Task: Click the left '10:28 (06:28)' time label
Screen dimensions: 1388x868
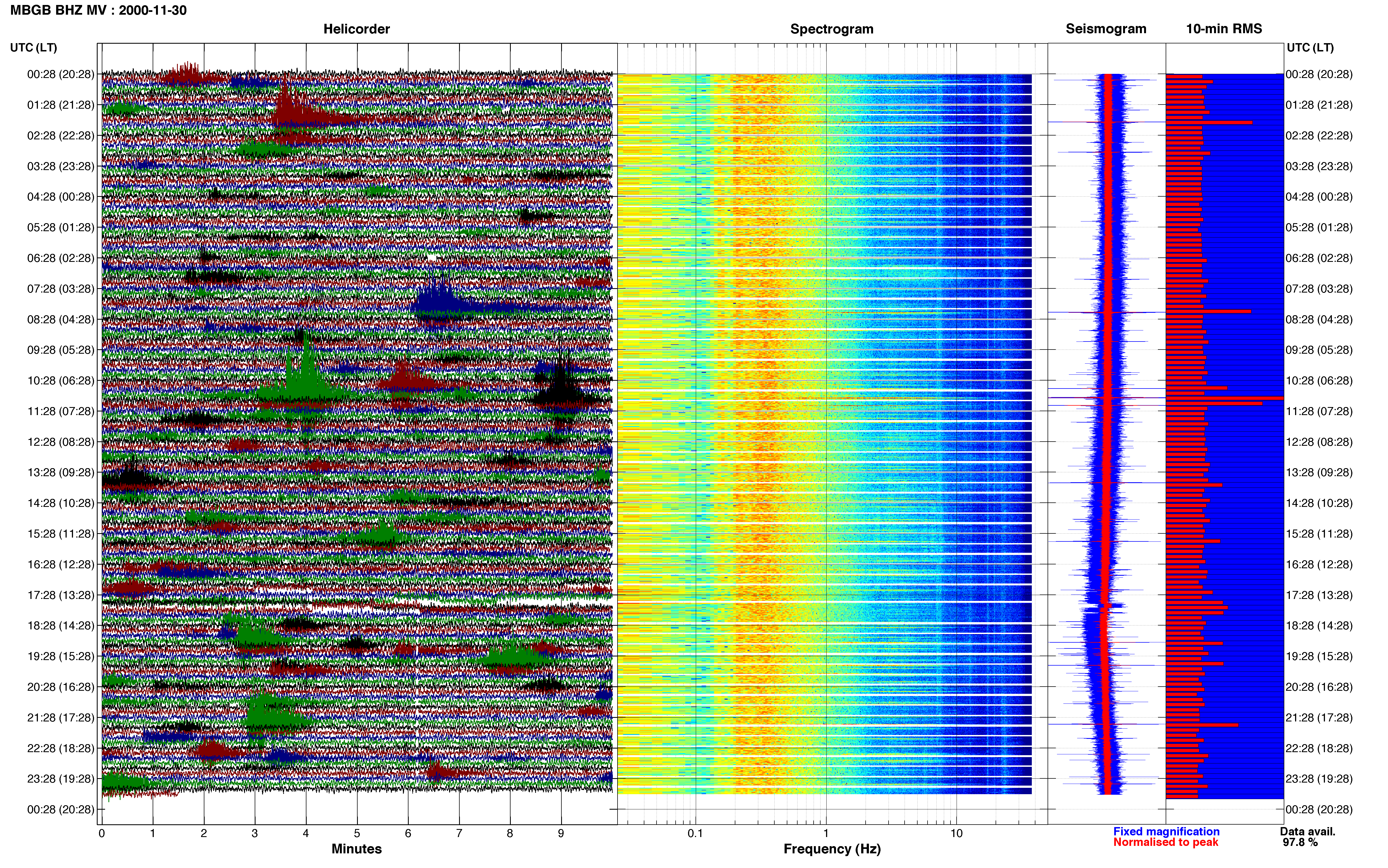Action: [x=61, y=380]
